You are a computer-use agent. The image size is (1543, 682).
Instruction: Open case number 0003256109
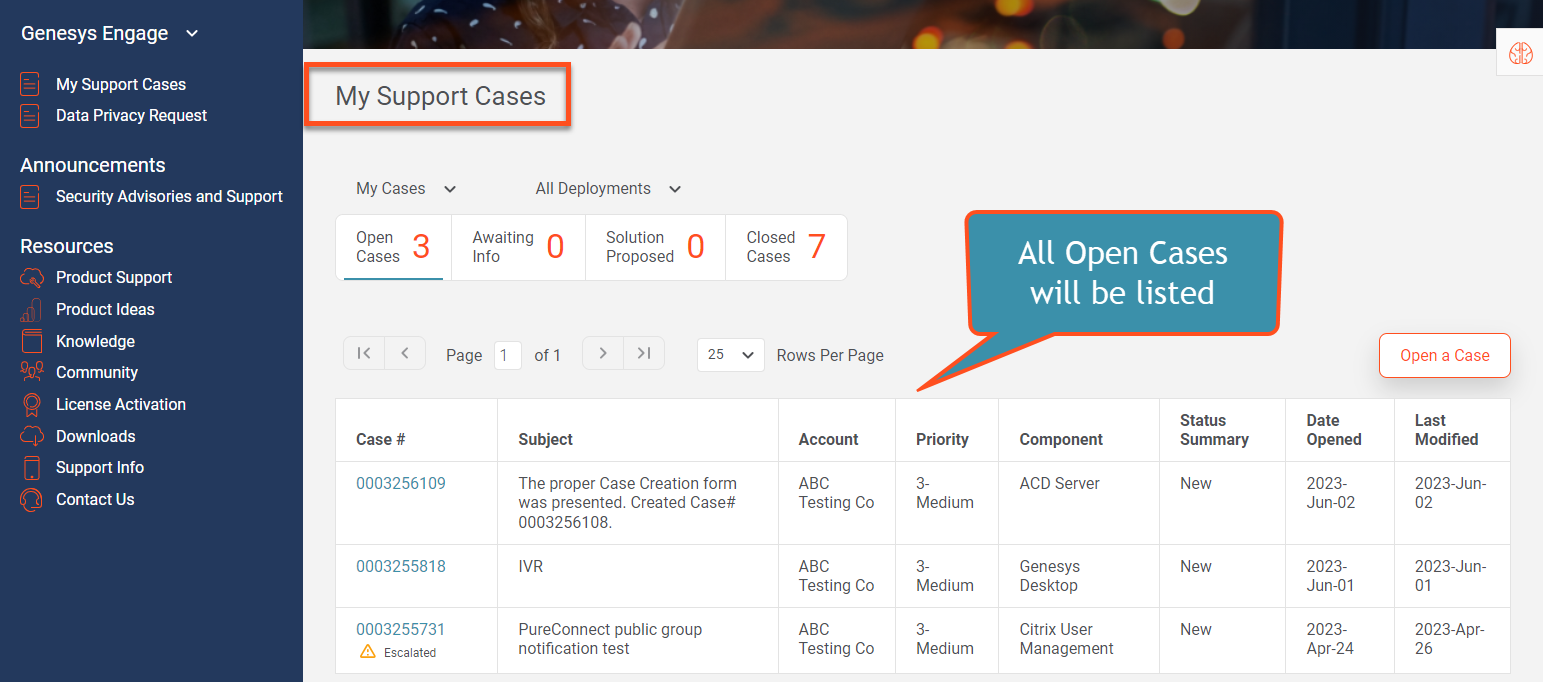[401, 483]
